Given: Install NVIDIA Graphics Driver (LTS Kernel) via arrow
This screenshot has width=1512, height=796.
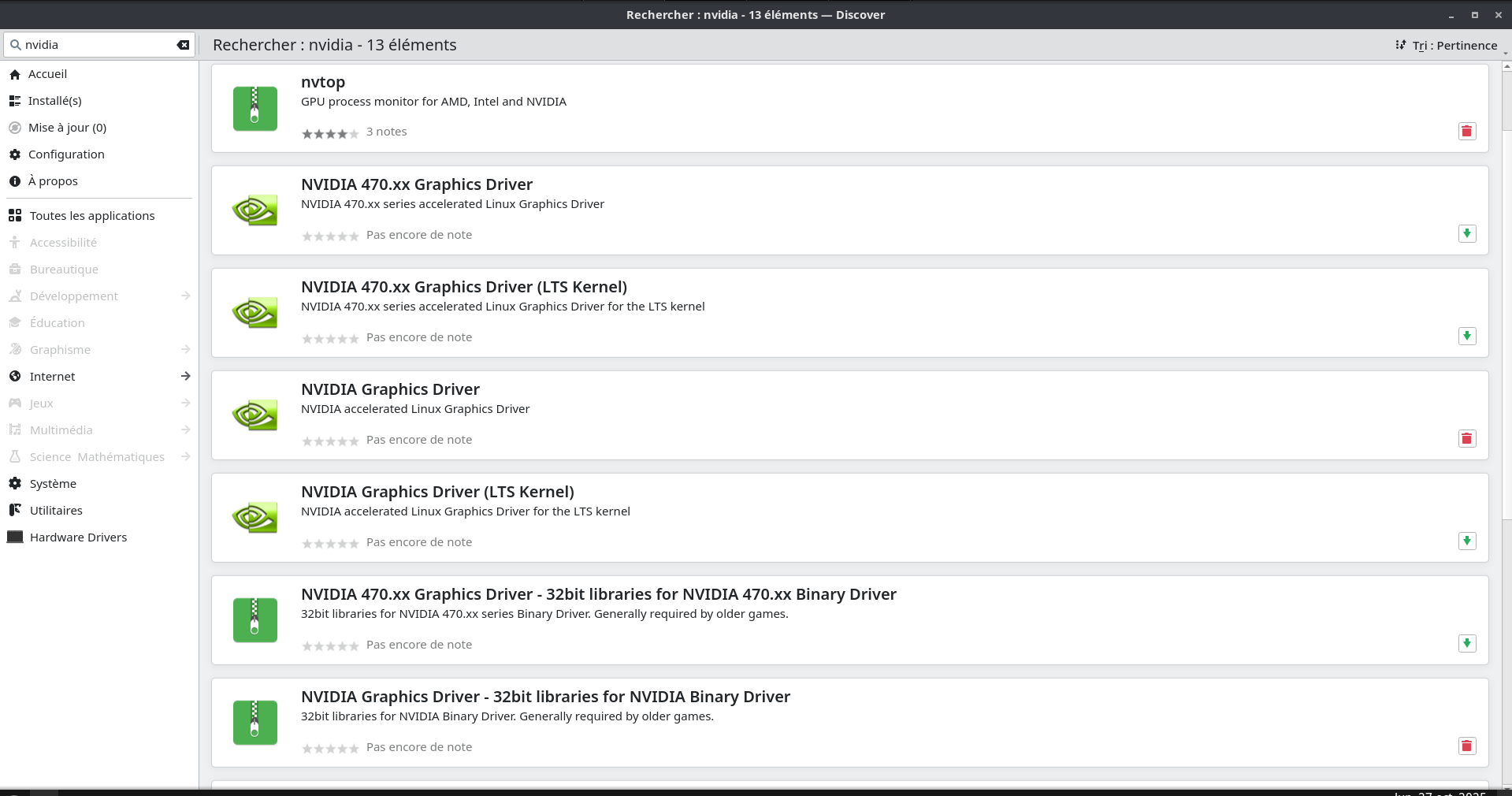Looking at the screenshot, I should 1466,541.
